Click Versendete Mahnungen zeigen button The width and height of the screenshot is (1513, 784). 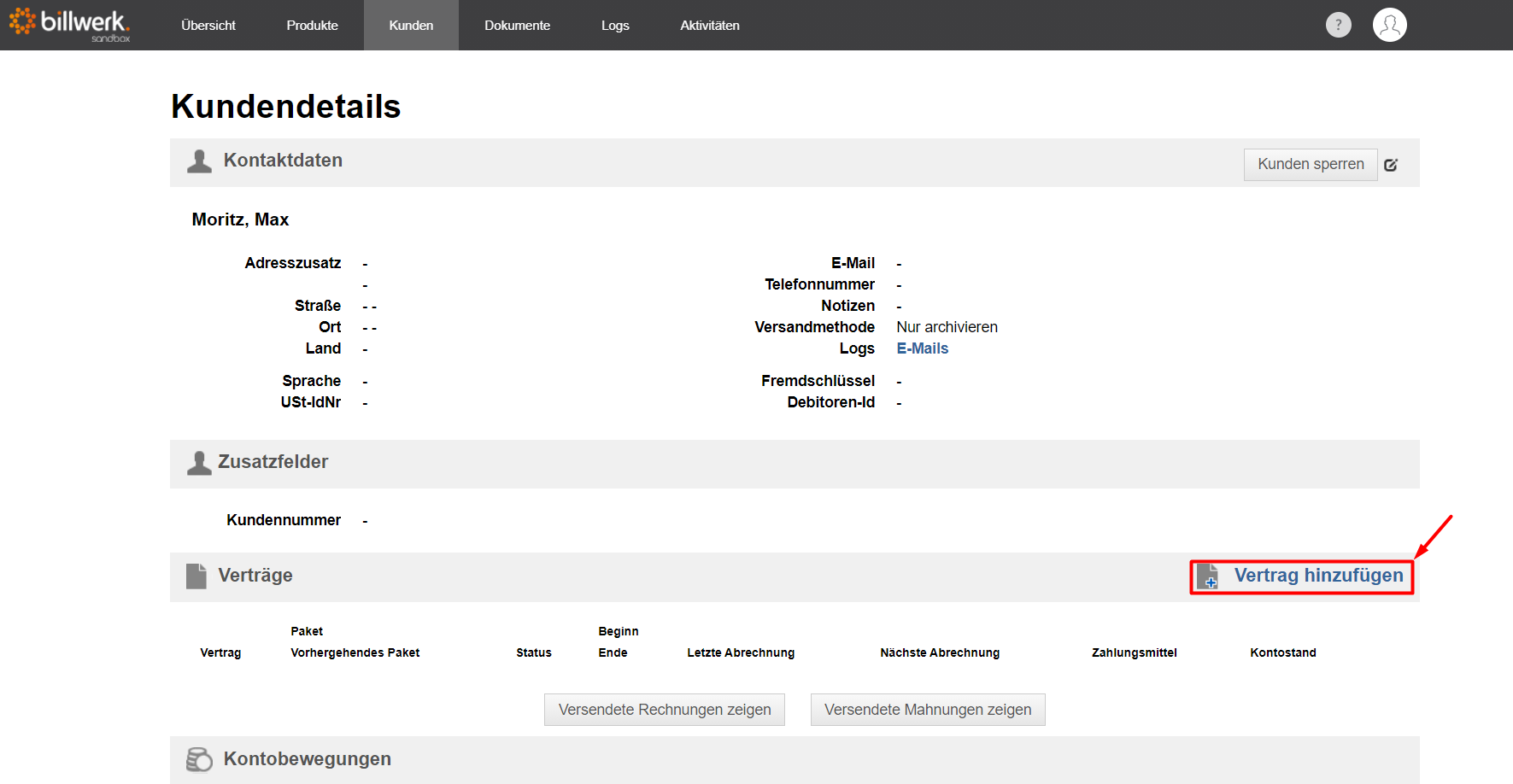[928, 710]
